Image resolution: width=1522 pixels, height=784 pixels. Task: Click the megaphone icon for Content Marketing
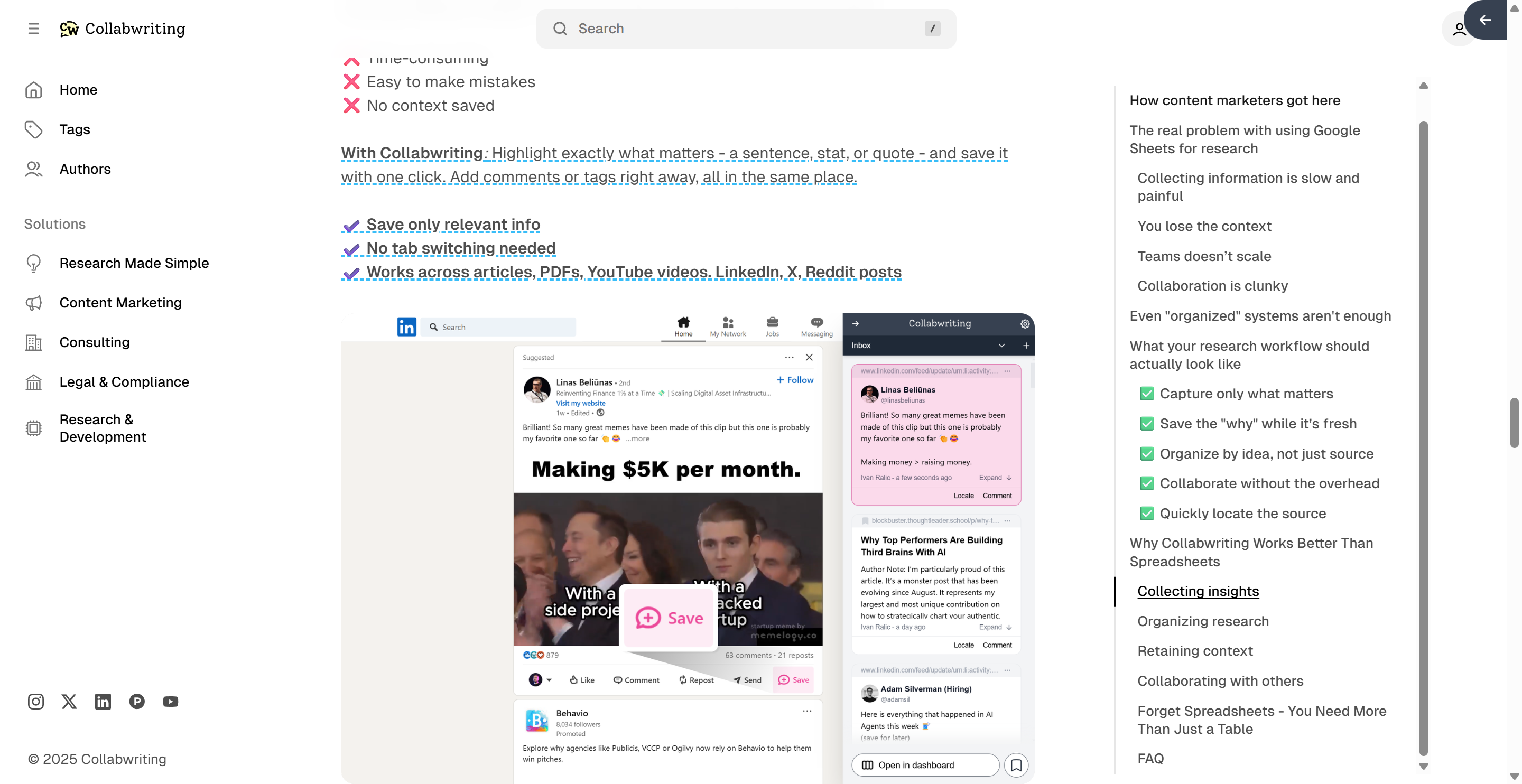pos(34,303)
